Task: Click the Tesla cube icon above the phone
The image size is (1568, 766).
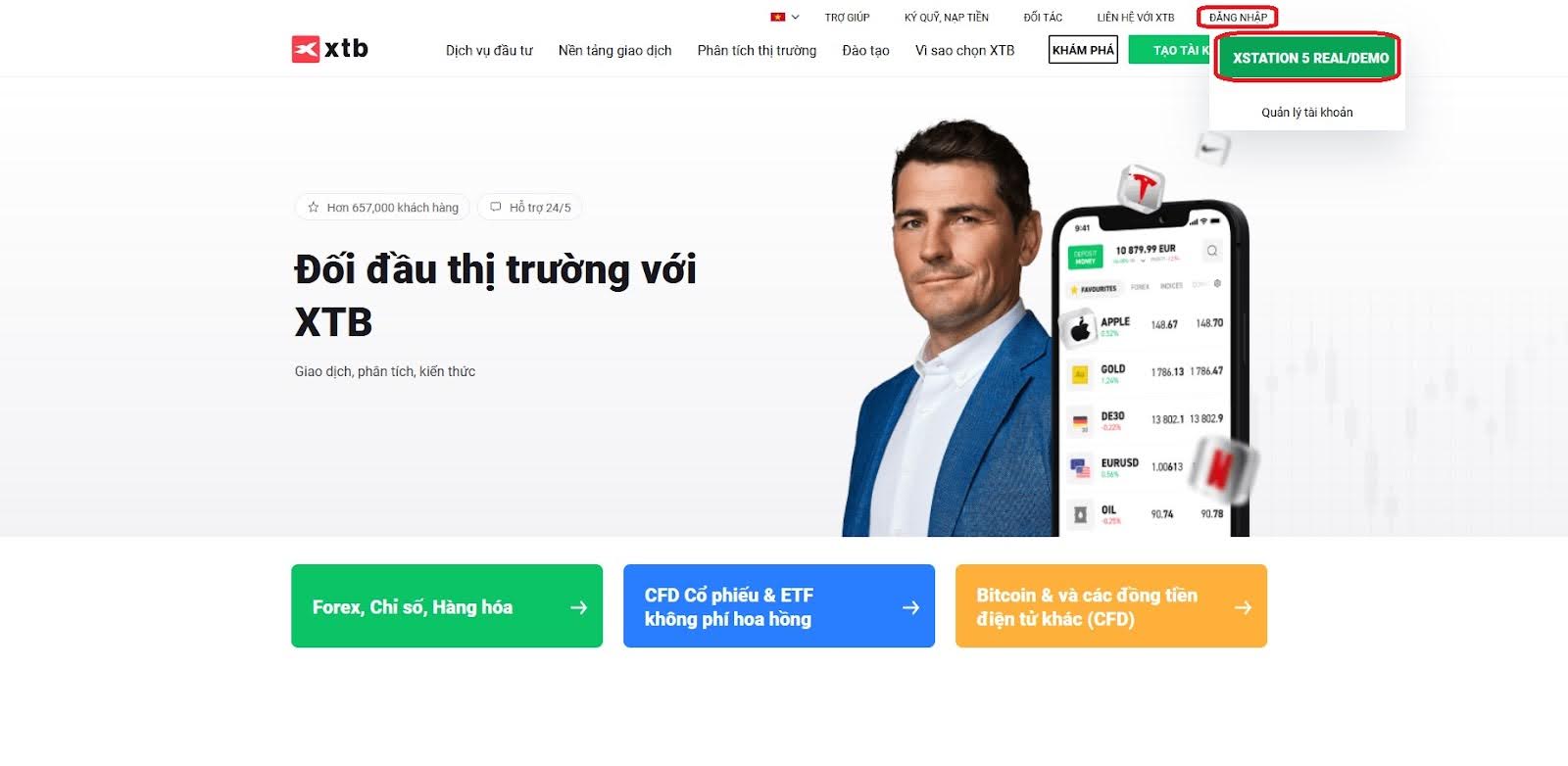Action: pos(1140,187)
